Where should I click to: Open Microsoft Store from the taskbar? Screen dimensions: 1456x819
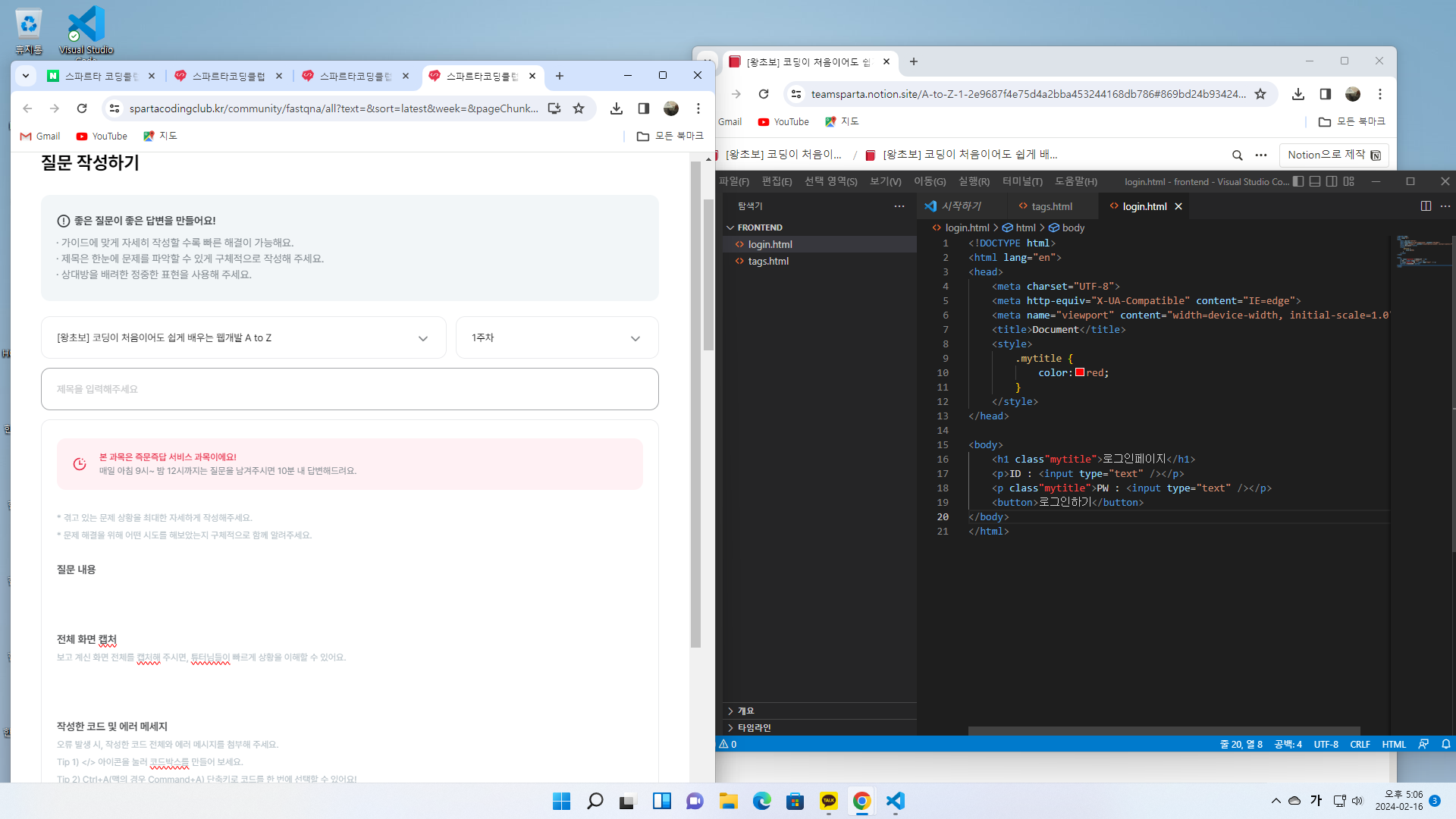(x=795, y=801)
